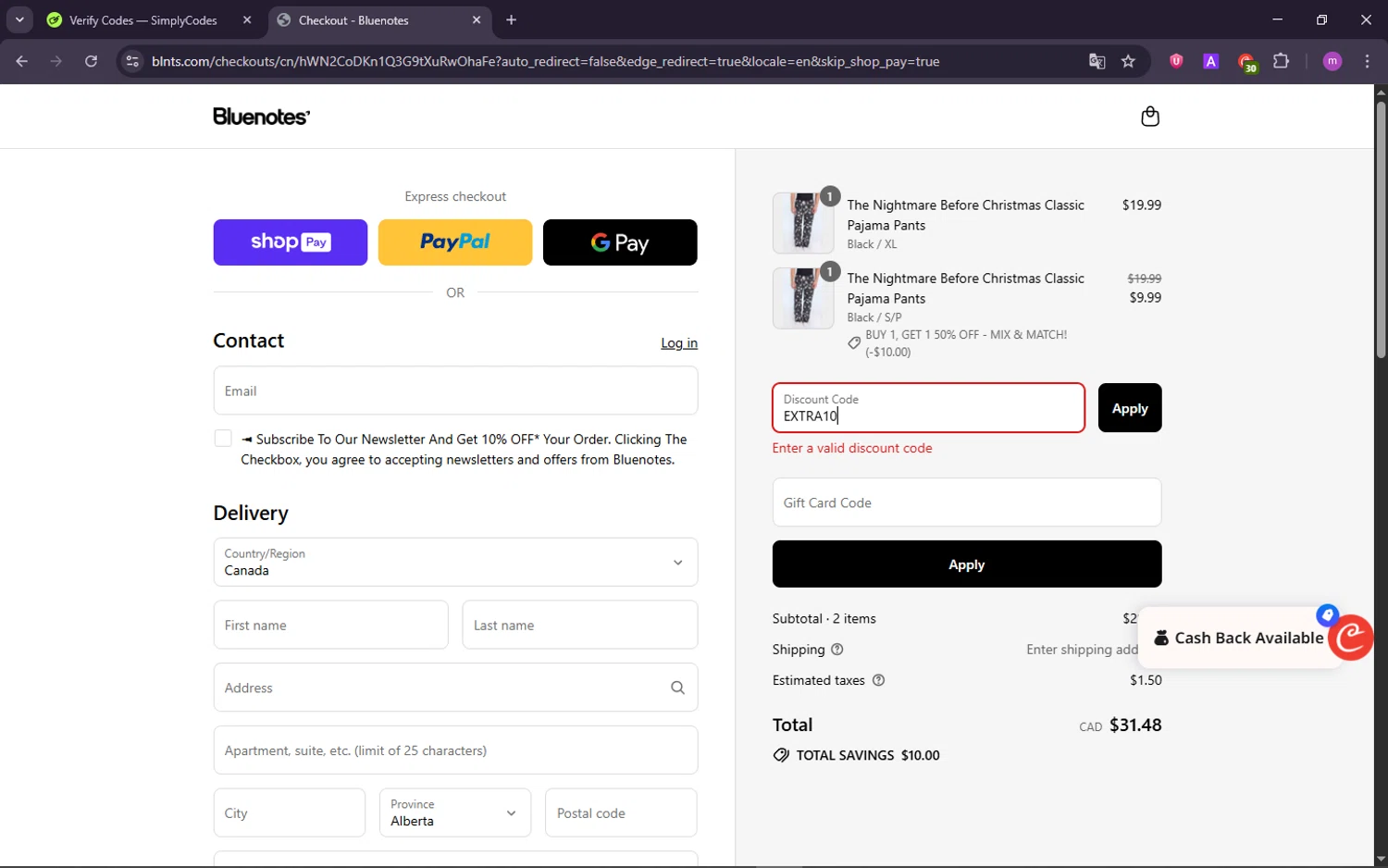Click the blue rocket badge icon
This screenshot has height=868, width=1388.
tap(1327, 614)
